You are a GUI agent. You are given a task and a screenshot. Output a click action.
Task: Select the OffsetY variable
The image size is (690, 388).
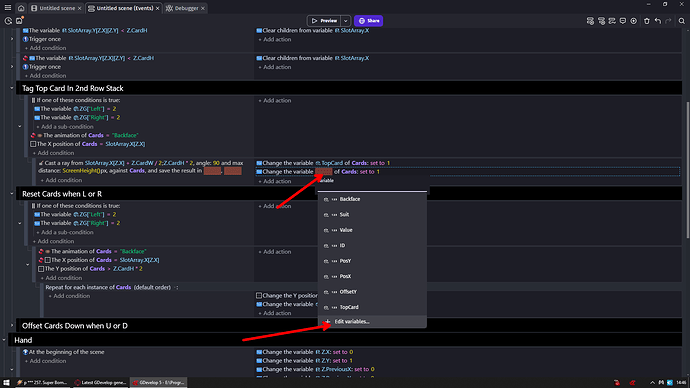click(x=372, y=292)
